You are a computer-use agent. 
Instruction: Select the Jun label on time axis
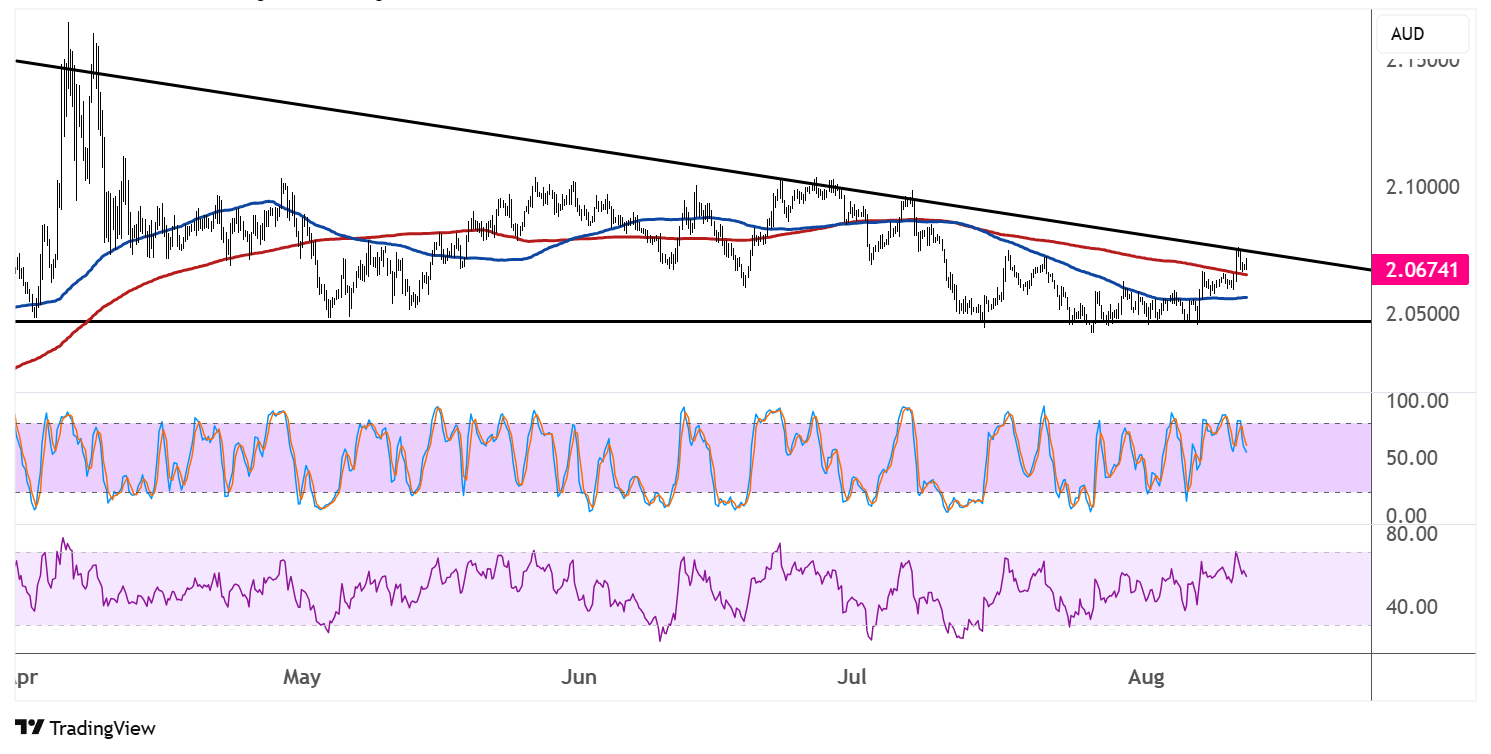point(579,678)
